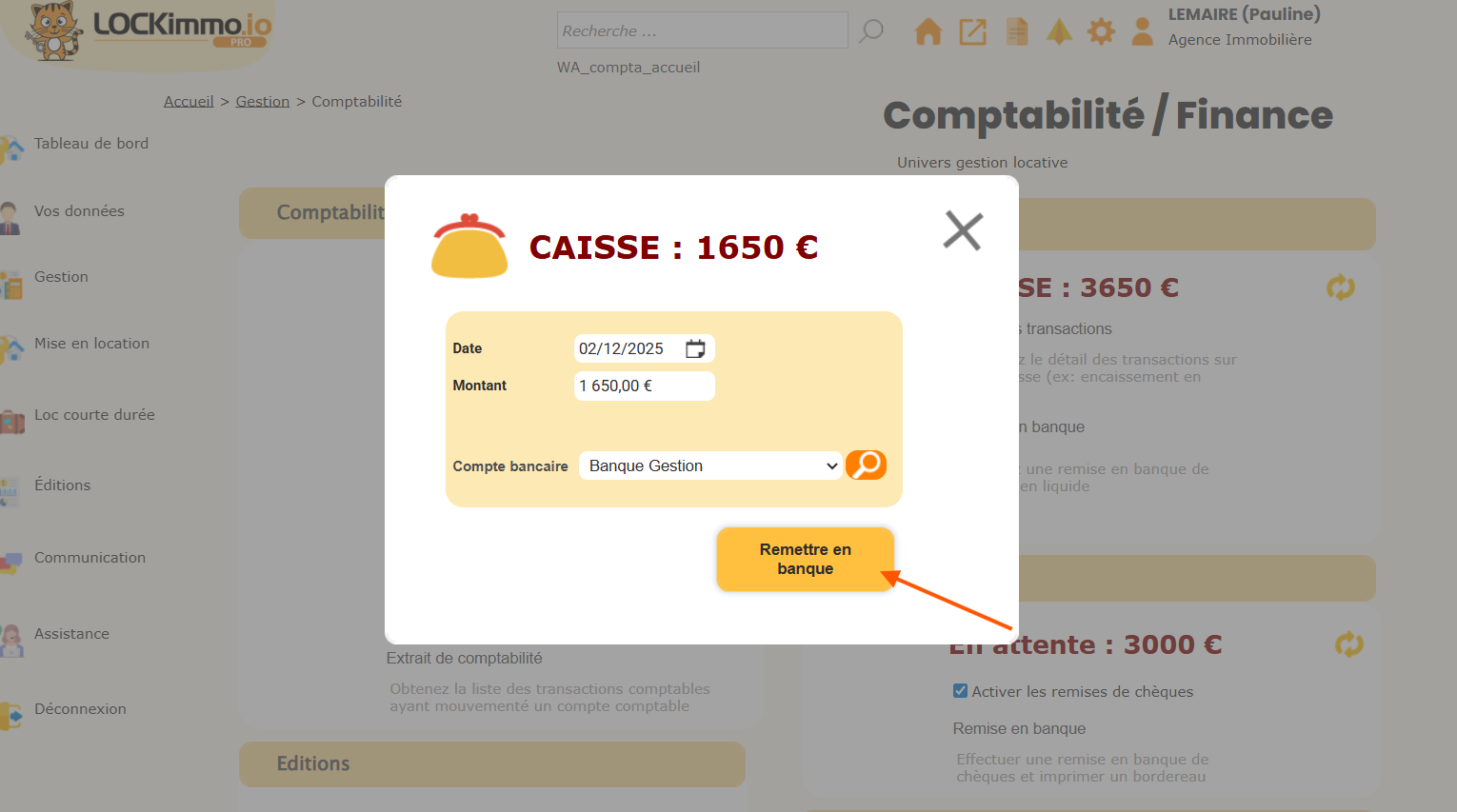The width and height of the screenshot is (1457, 812).
Task: Refresh the En attente amount
Action: pyautogui.click(x=1348, y=644)
